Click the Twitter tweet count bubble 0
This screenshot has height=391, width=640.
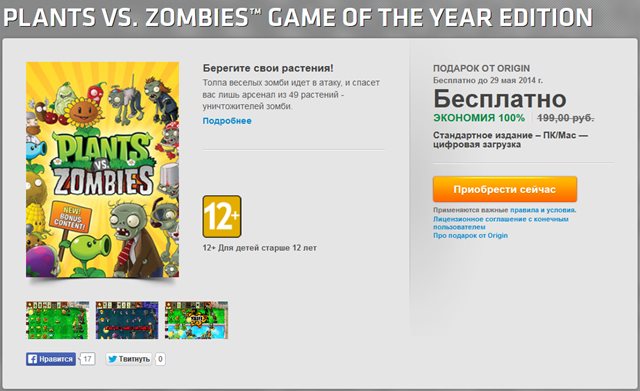click(160, 359)
